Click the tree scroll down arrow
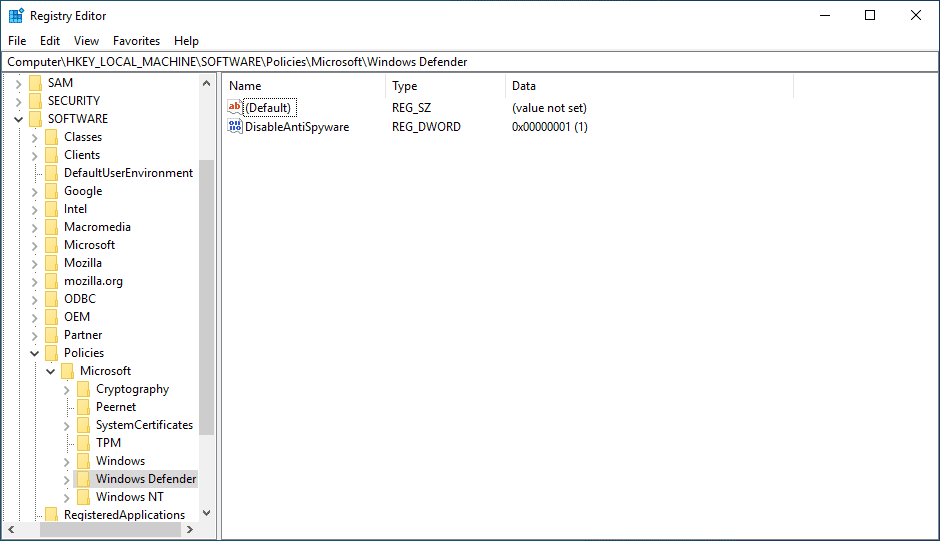940x541 pixels. pyautogui.click(x=207, y=513)
